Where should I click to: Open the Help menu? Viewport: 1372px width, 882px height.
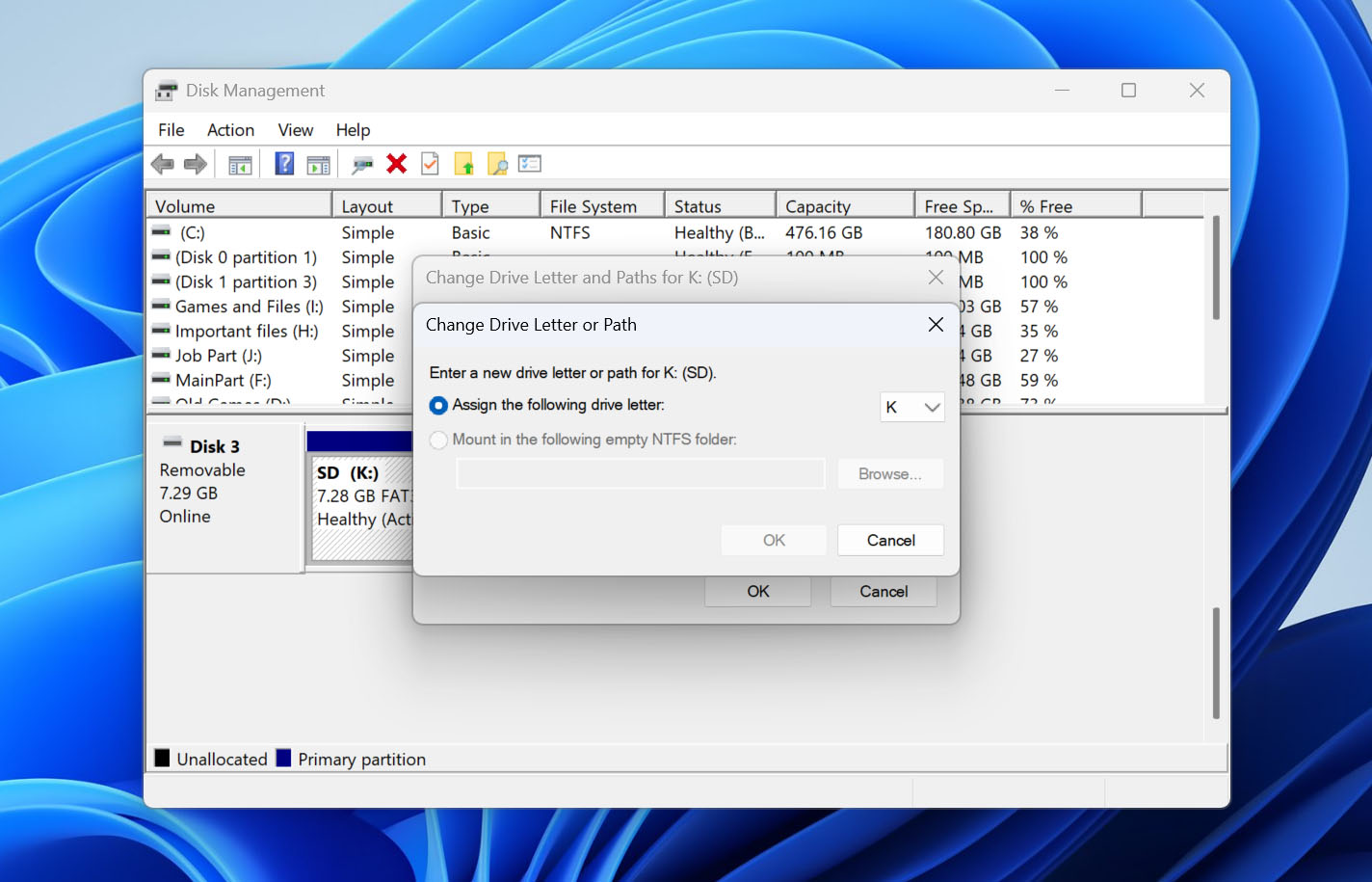click(x=353, y=130)
